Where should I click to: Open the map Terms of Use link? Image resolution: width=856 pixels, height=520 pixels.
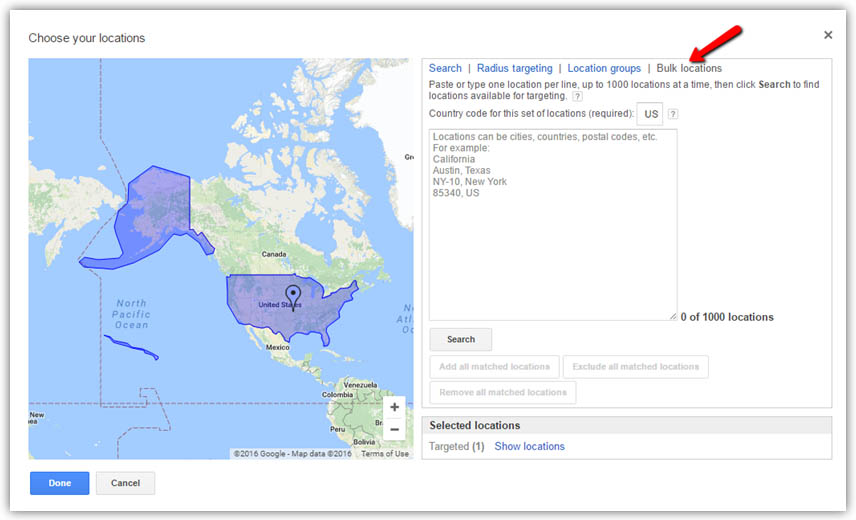385,453
